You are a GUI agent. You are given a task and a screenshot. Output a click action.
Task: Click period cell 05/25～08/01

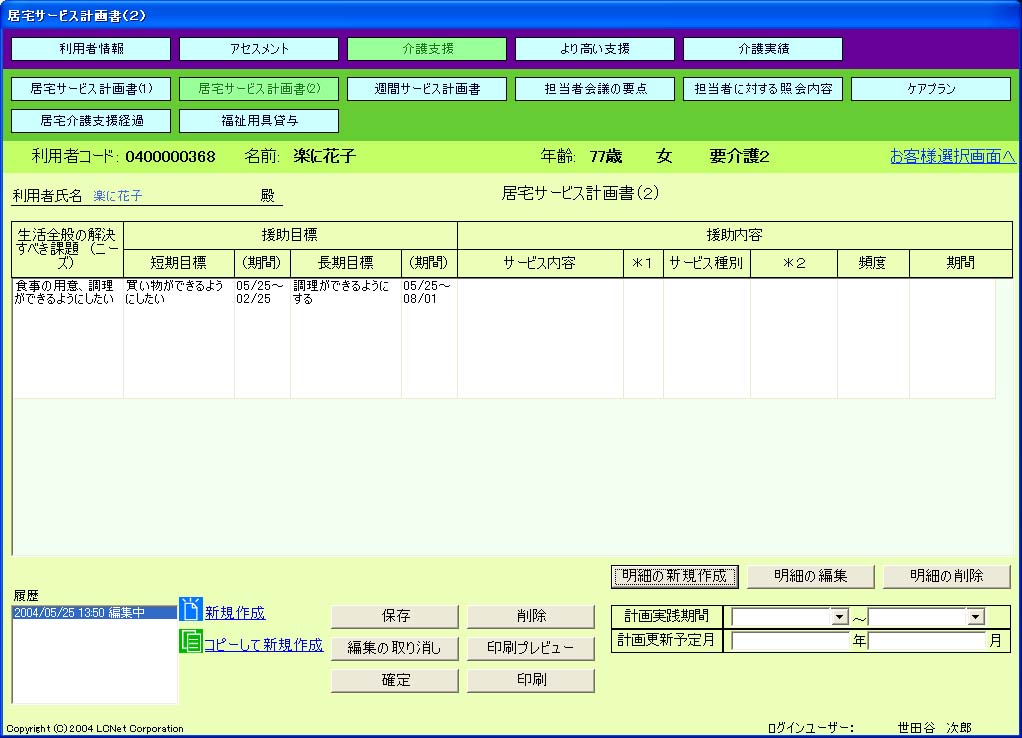[x=429, y=338]
